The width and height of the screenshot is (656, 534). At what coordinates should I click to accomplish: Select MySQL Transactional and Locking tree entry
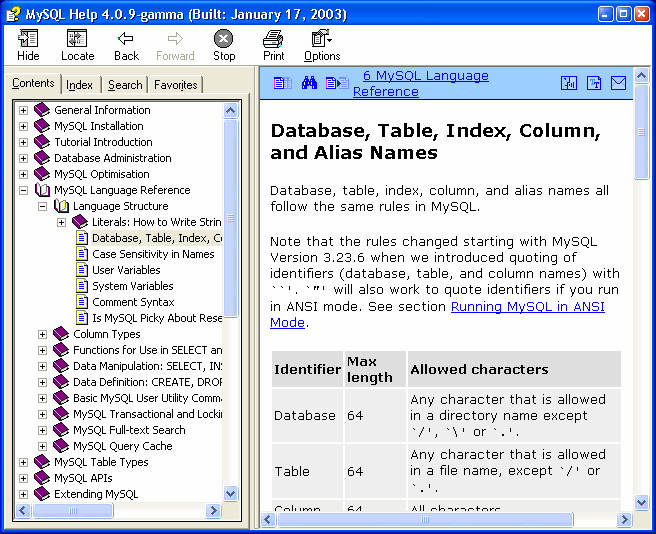tap(148, 414)
